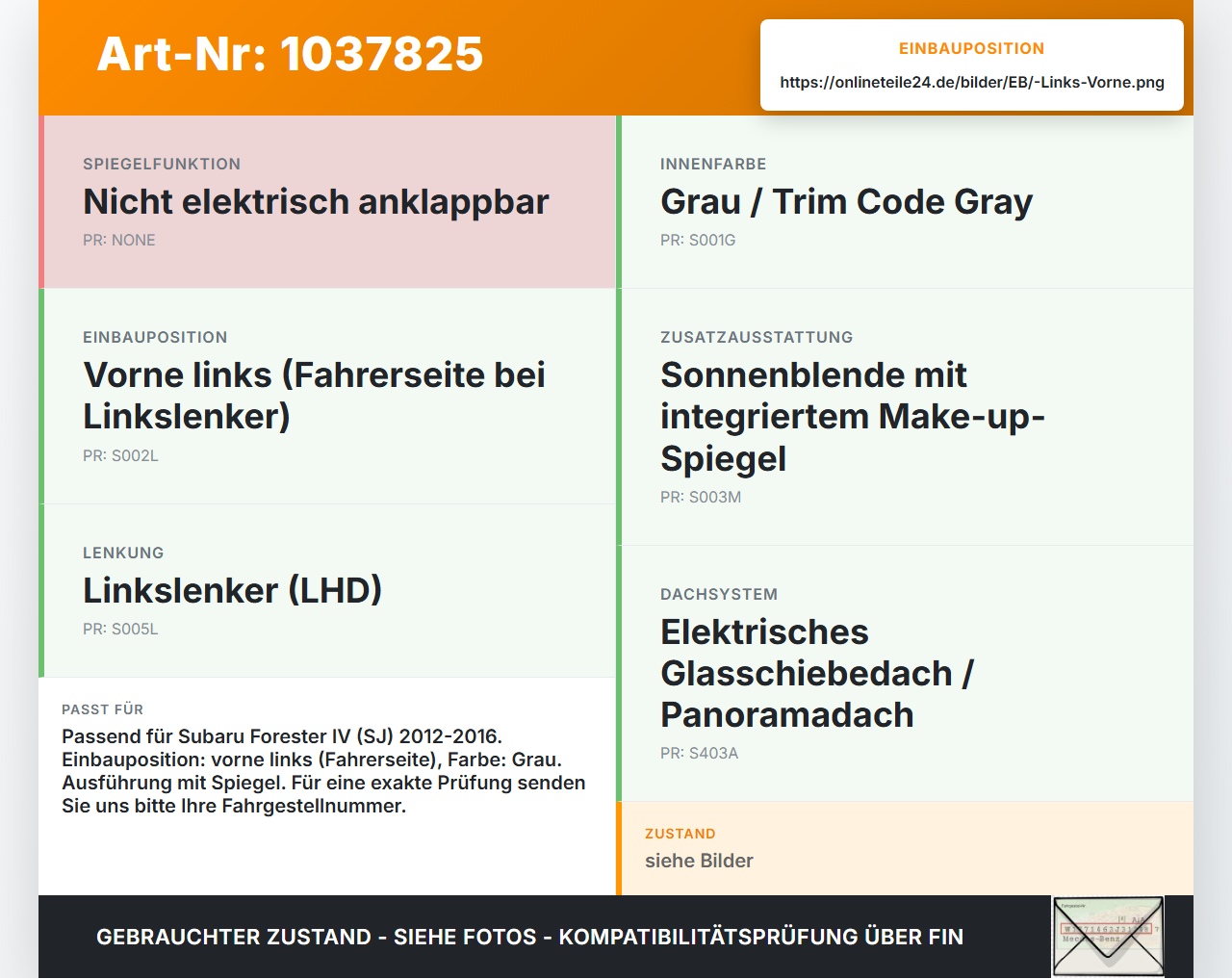
Task: Click PR code S003M
Action: 701,498
